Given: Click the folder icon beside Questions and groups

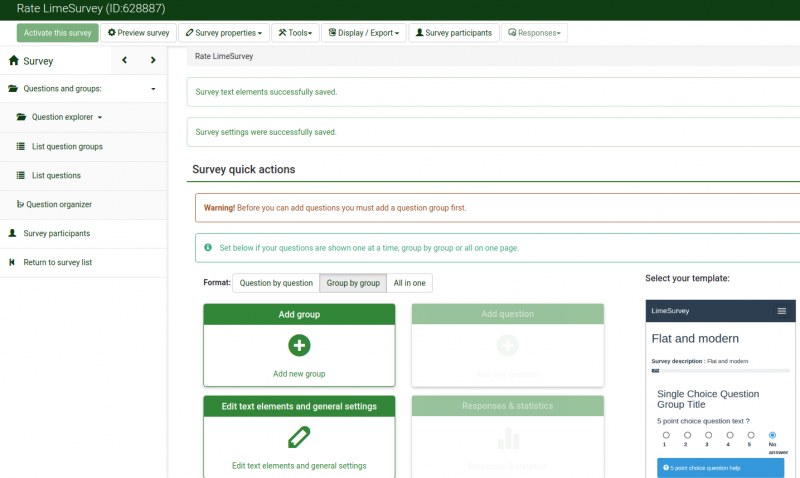Looking at the screenshot, I should coord(13,88).
